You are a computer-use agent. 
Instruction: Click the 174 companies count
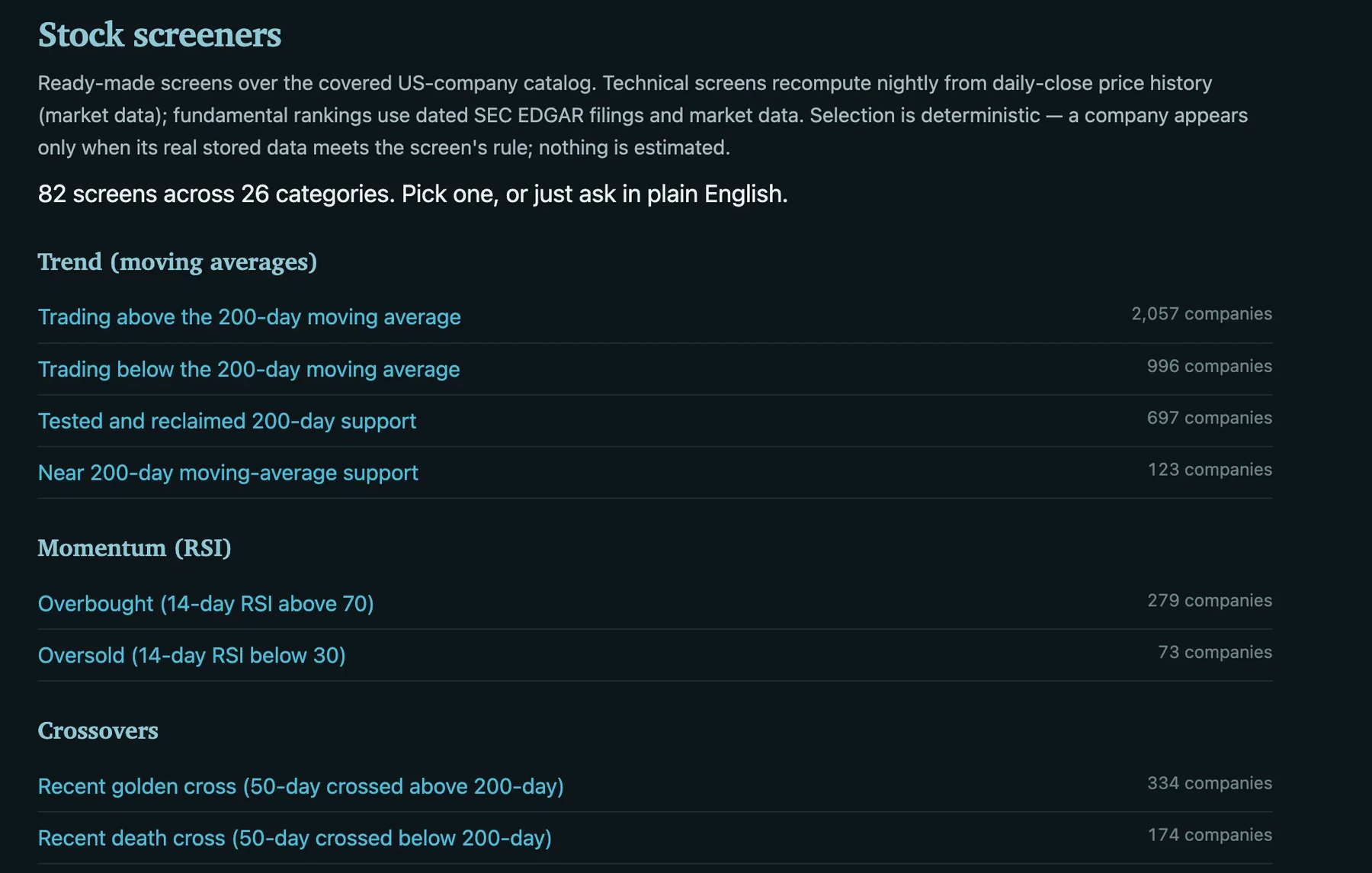pos(1210,836)
